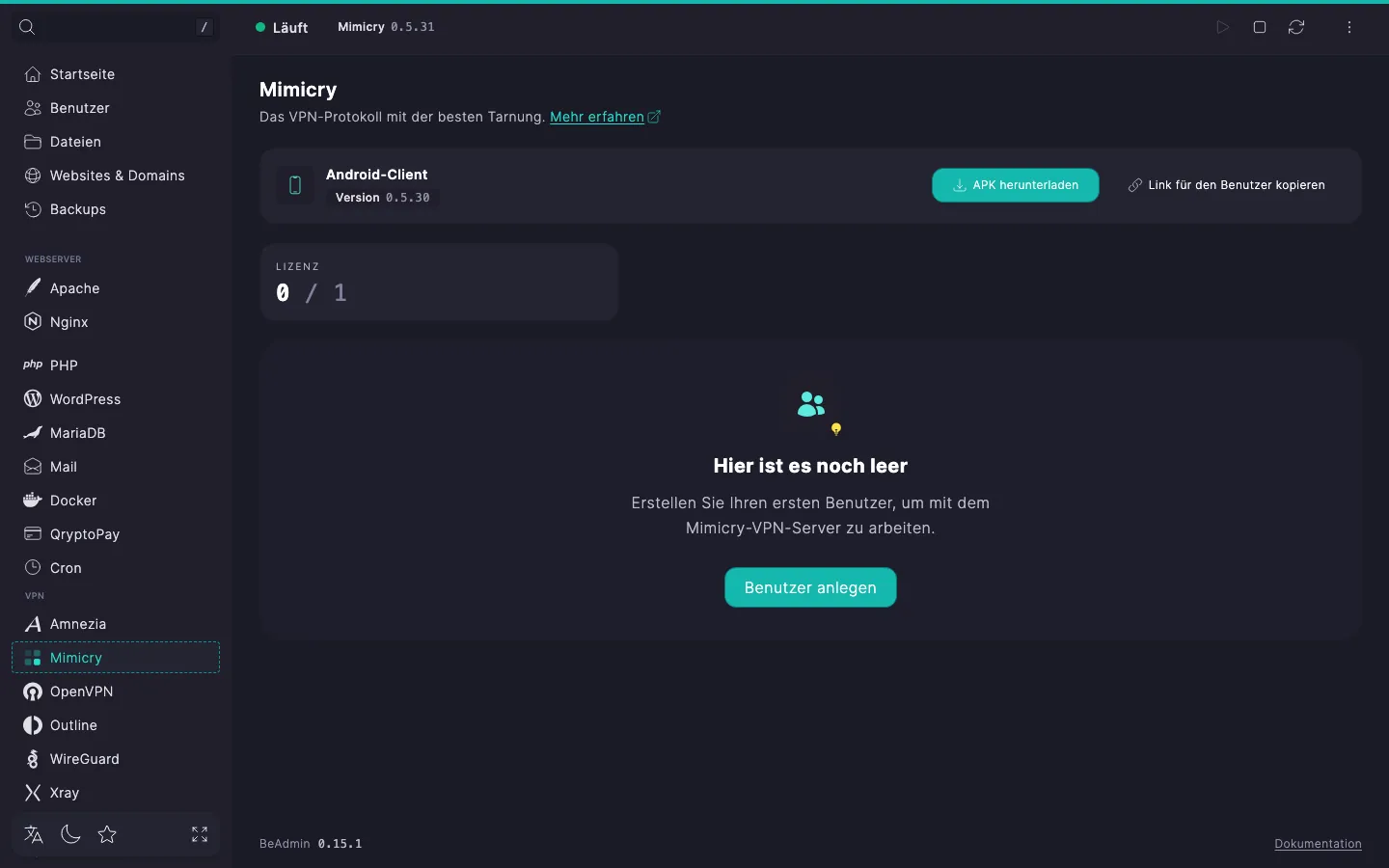
Task: Select QryptoPay in the sidebar
Action: 116,534
